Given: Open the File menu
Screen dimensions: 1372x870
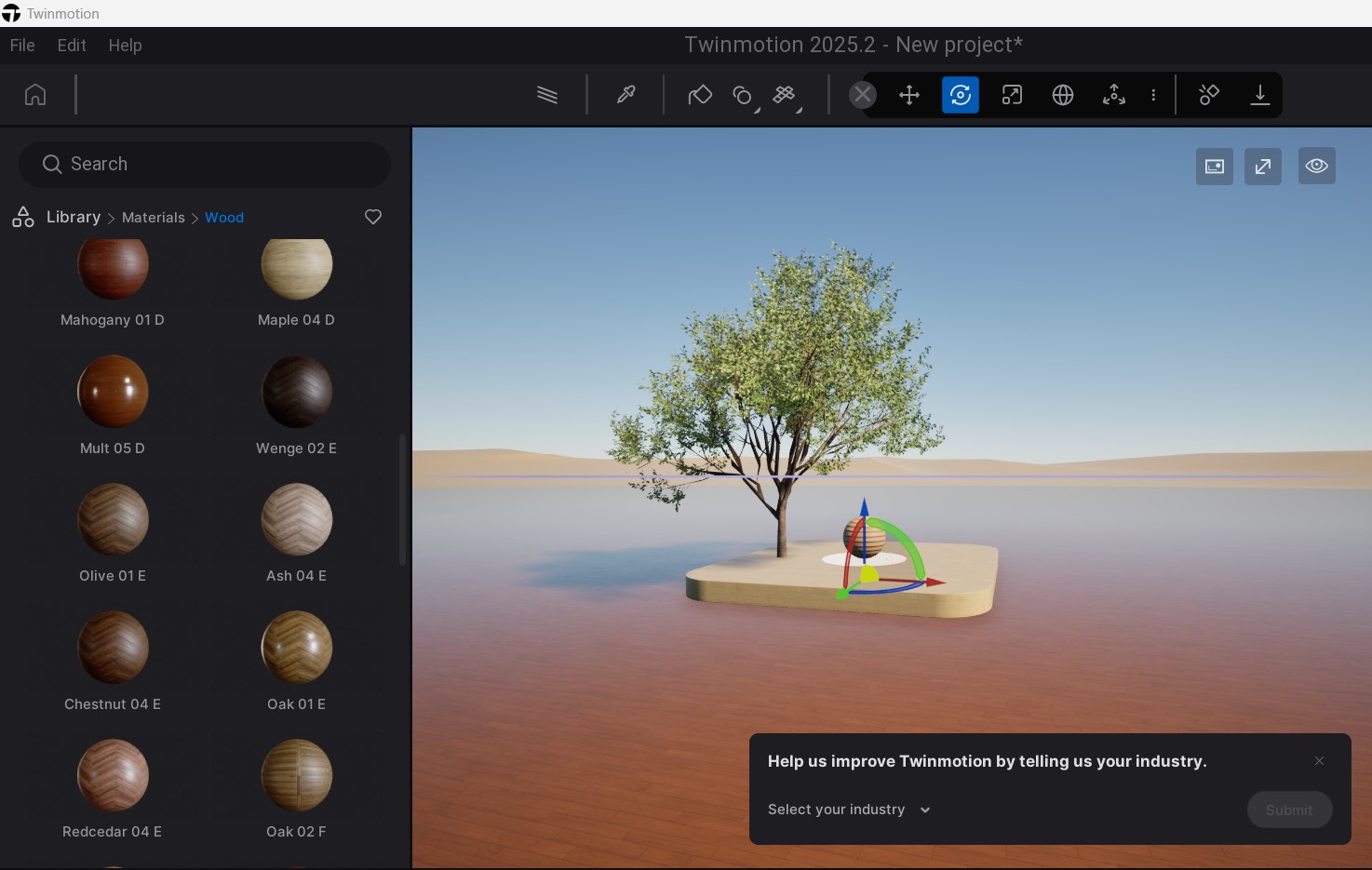Looking at the screenshot, I should (22, 46).
